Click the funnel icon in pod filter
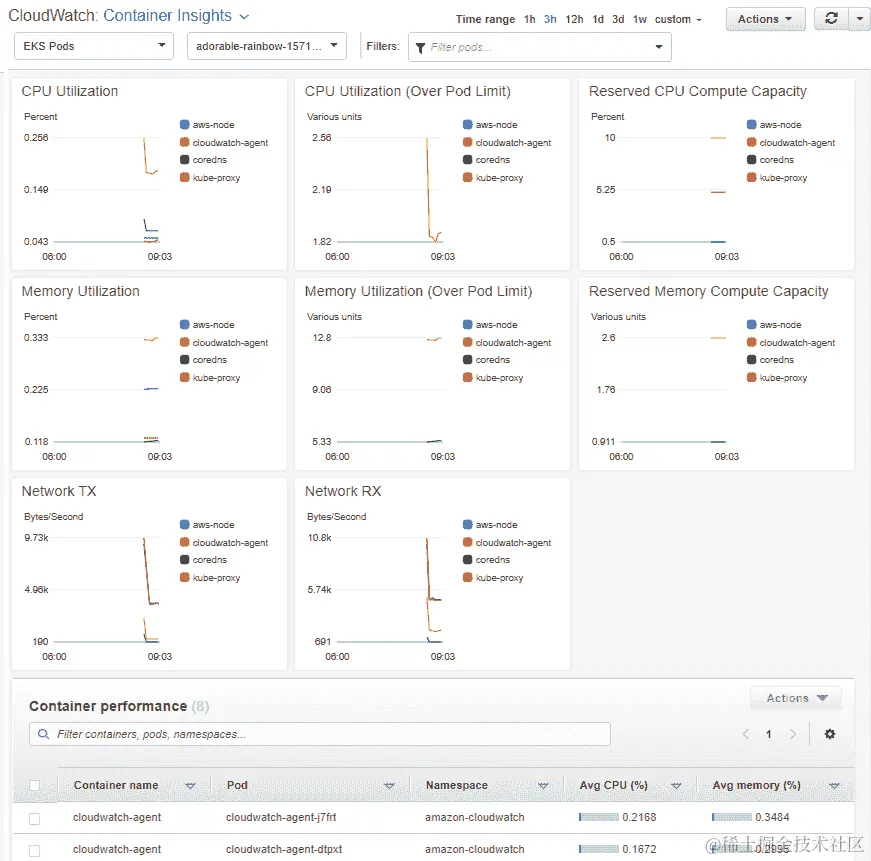This screenshot has height=861, width=871. click(421, 48)
